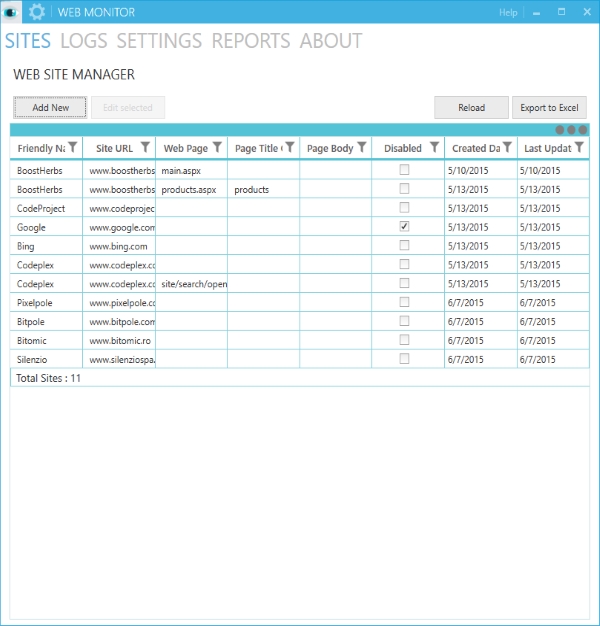600x626 pixels.
Task: Click the Edit selected button
Action: [x=128, y=107]
